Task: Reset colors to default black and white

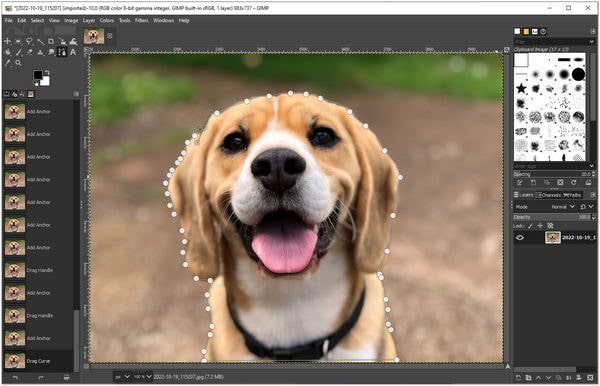Action: tap(36, 83)
